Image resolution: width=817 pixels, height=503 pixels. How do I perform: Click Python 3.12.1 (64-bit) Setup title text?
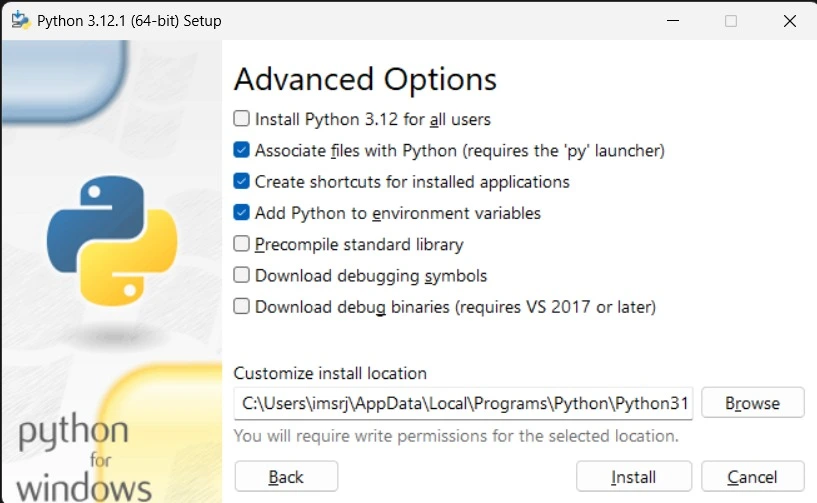click(x=129, y=21)
